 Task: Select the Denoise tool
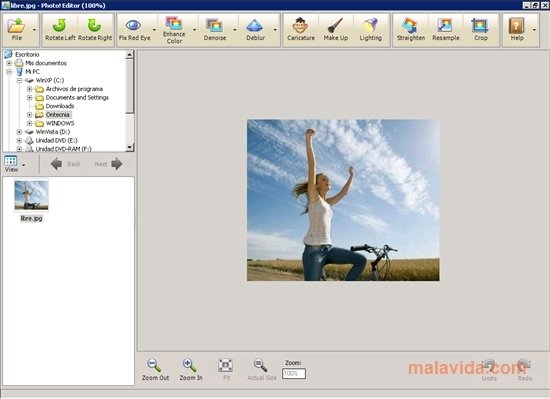point(215,30)
